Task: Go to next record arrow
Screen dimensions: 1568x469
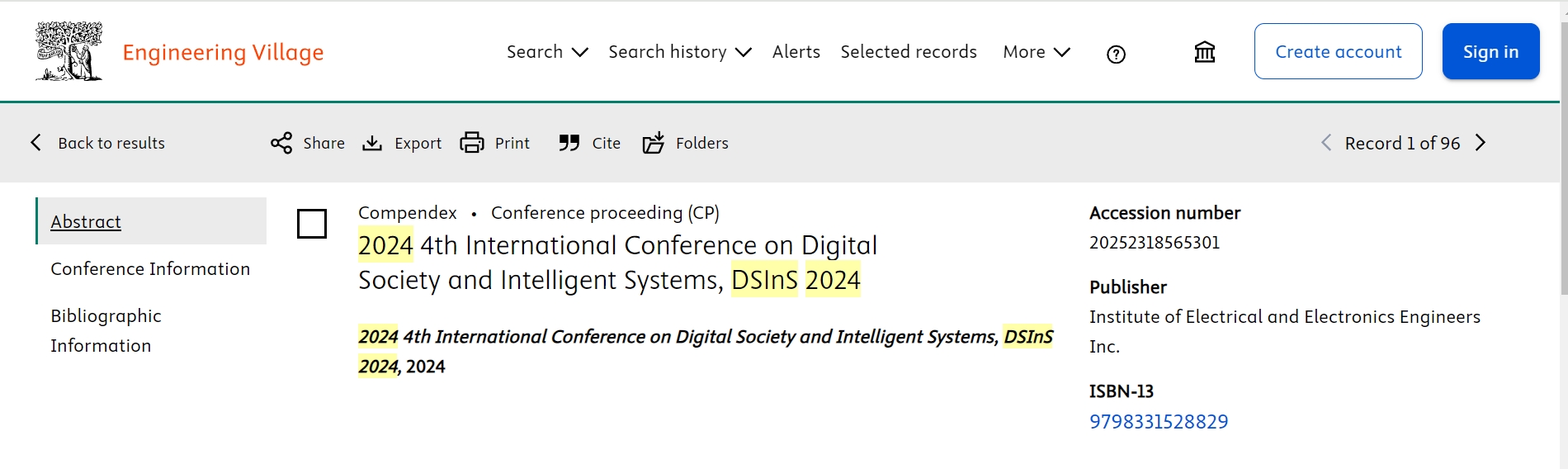Action: (x=1481, y=143)
